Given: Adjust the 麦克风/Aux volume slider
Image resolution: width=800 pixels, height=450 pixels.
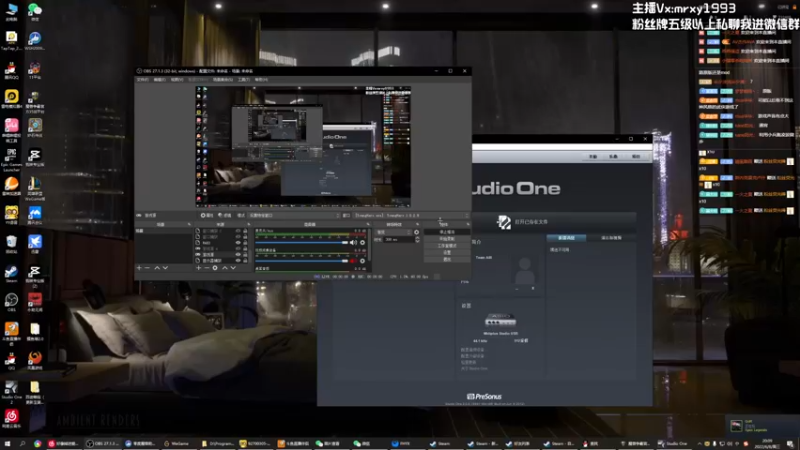Looking at the screenshot, I should 302,243.
